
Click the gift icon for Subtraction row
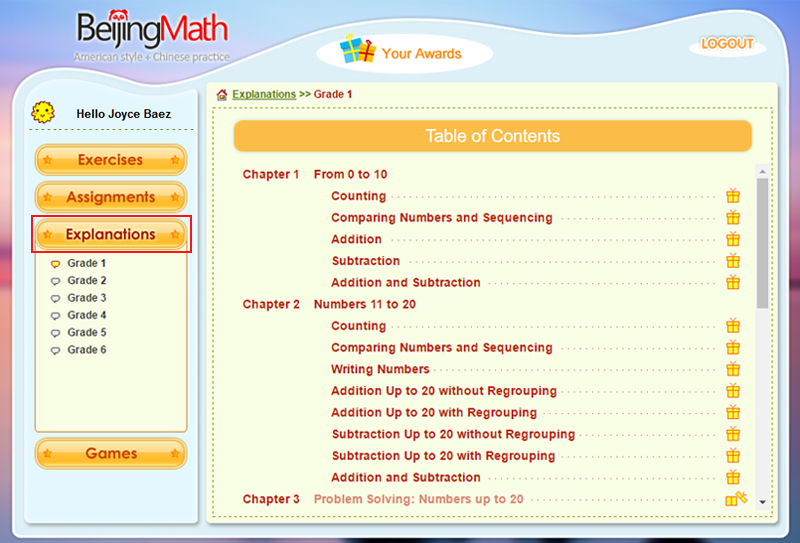(733, 261)
